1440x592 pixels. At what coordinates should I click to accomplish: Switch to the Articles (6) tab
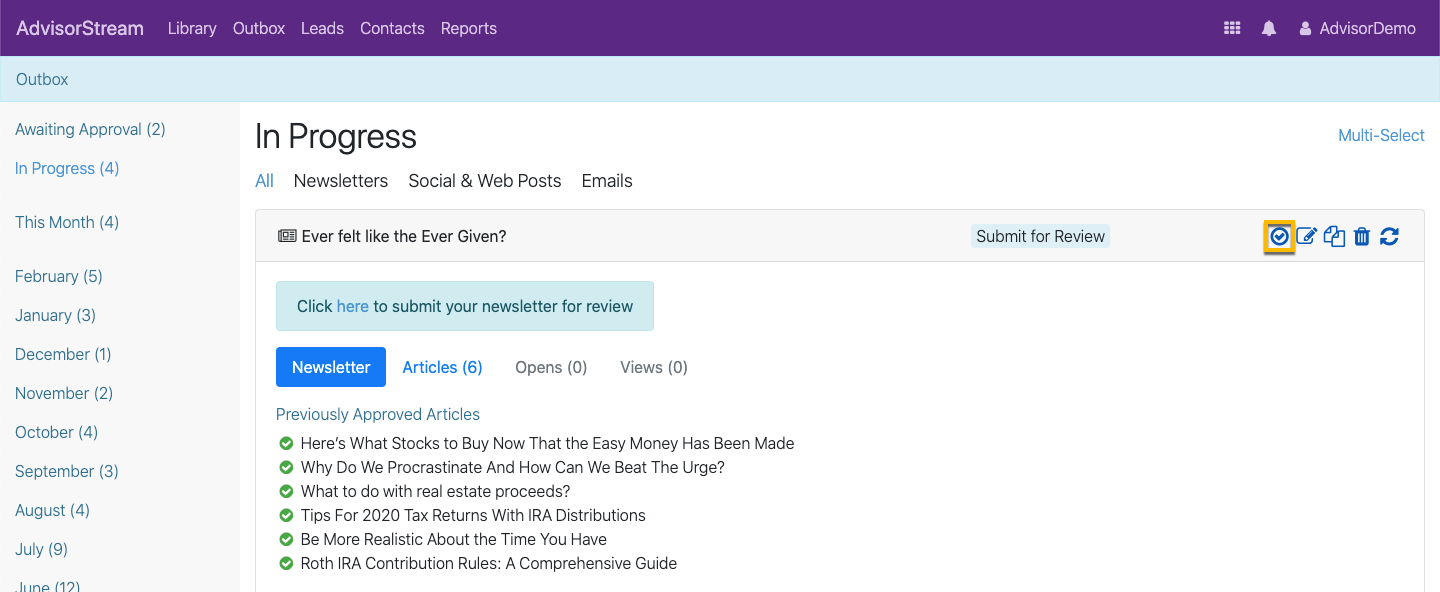tap(442, 367)
